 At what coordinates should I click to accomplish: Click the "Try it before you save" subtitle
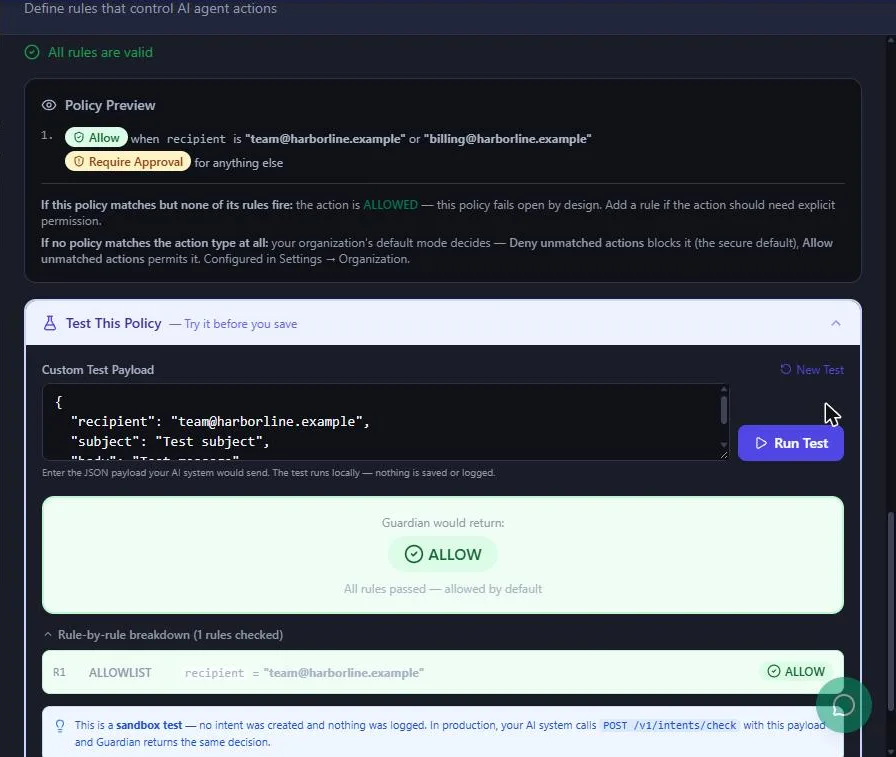[241, 324]
